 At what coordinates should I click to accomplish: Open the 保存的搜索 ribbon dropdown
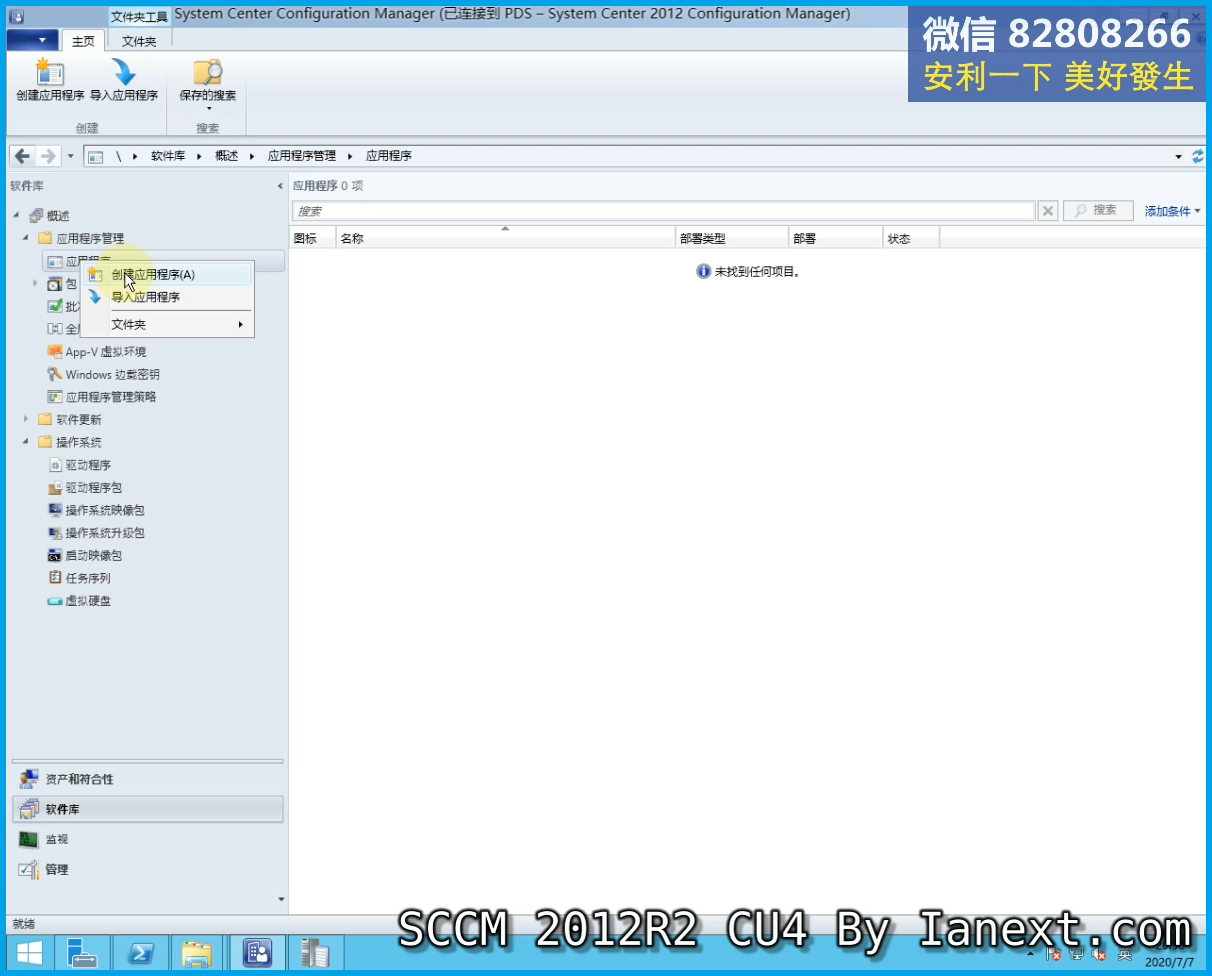pyautogui.click(x=208, y=84)
